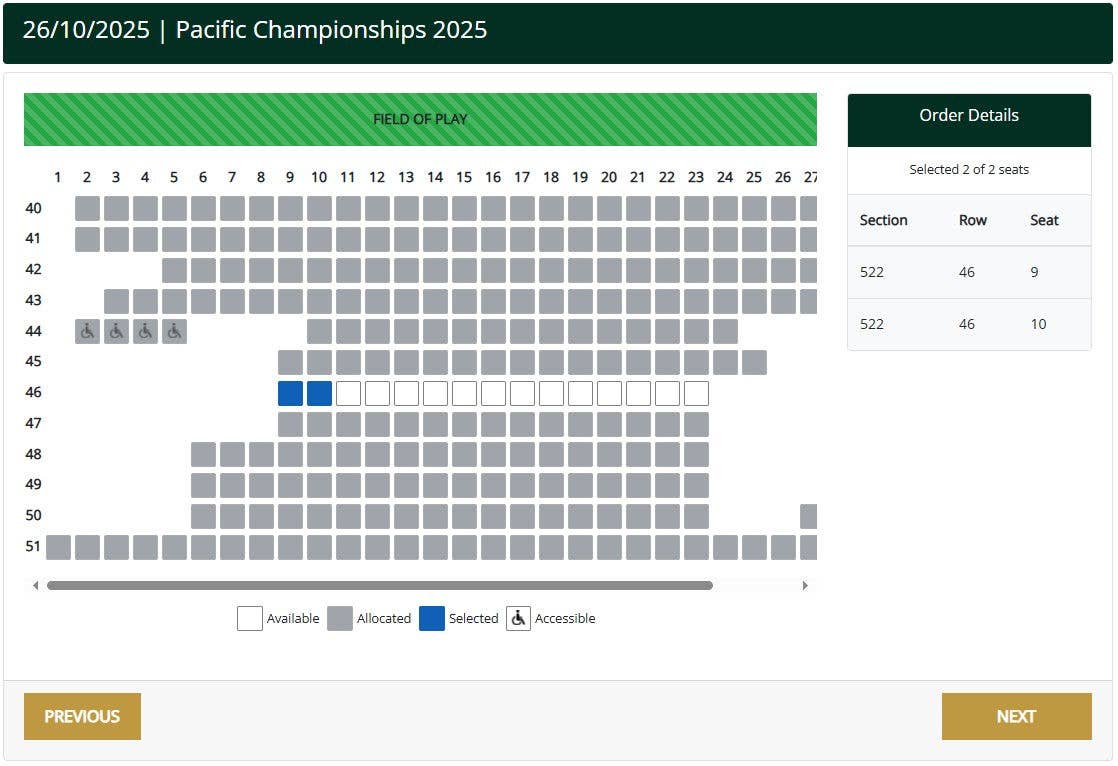This screenshot has width=1118, height=766.
Task: Select available seat 15 in row 46
Action: [464, 393]
